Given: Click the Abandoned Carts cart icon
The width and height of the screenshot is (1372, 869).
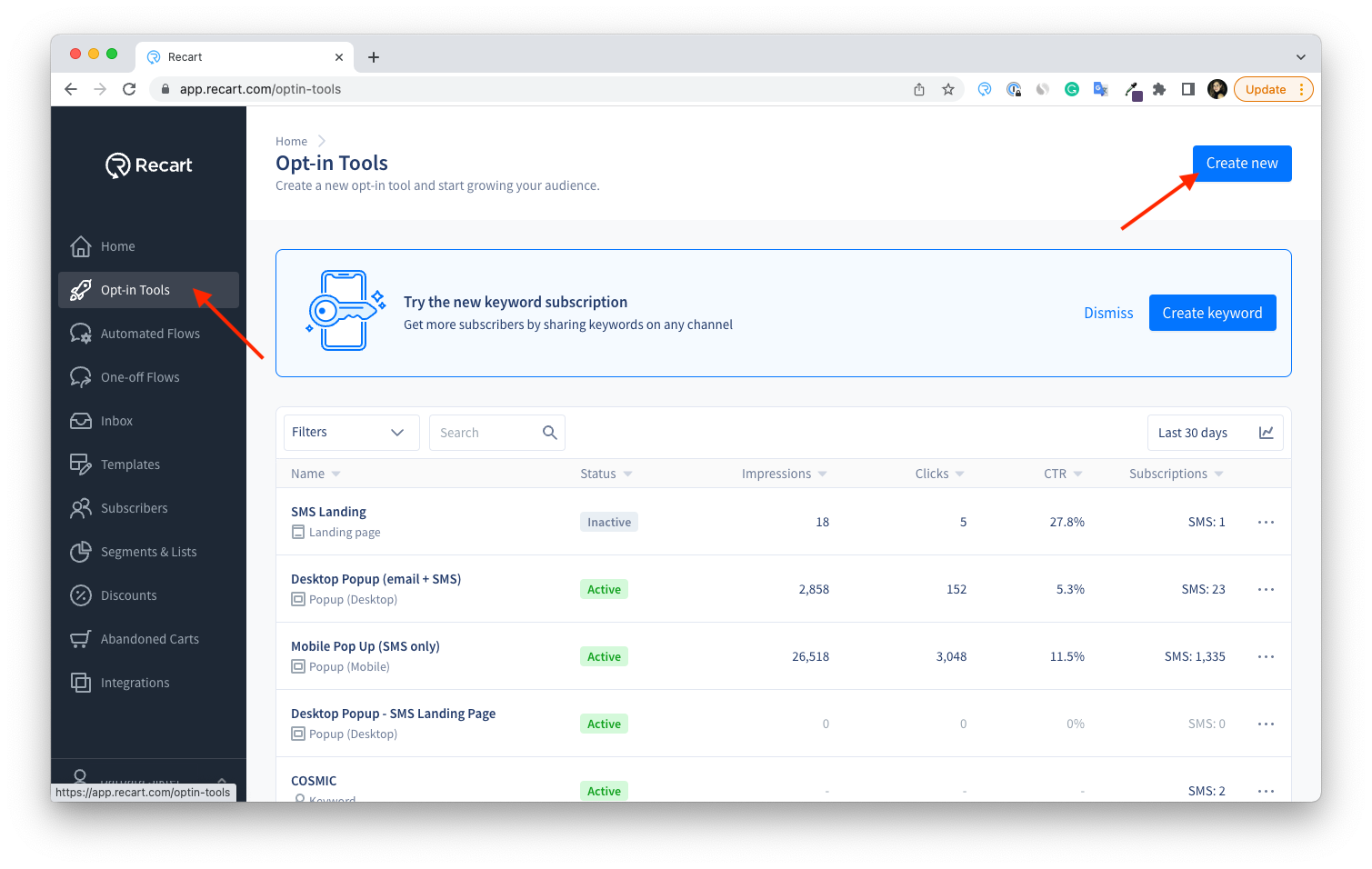Looking at the screenshot, I should point(81,639).
